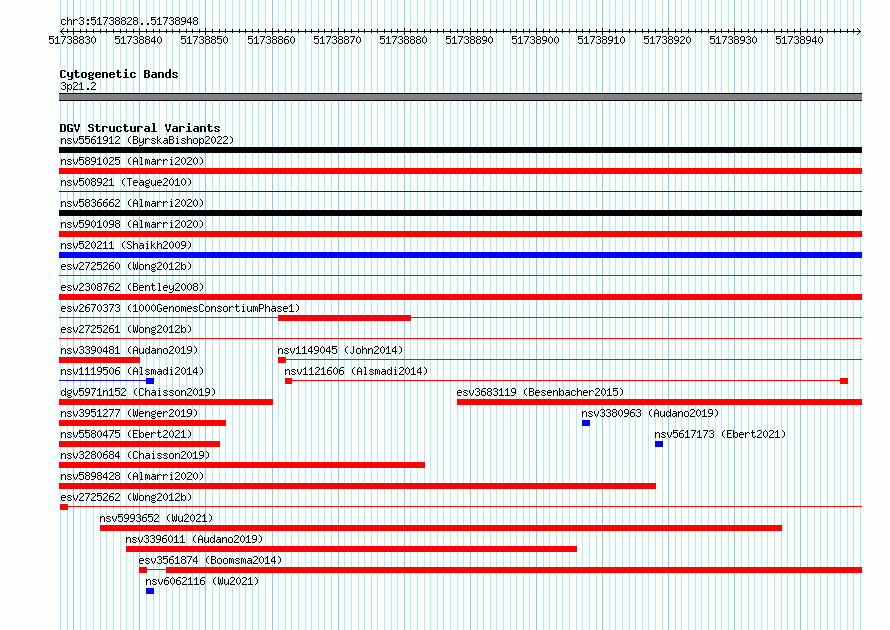Click nsv3396011 (Audano2019) label
Viewport: 890px width, 630px height.
(x=194, y=539)
